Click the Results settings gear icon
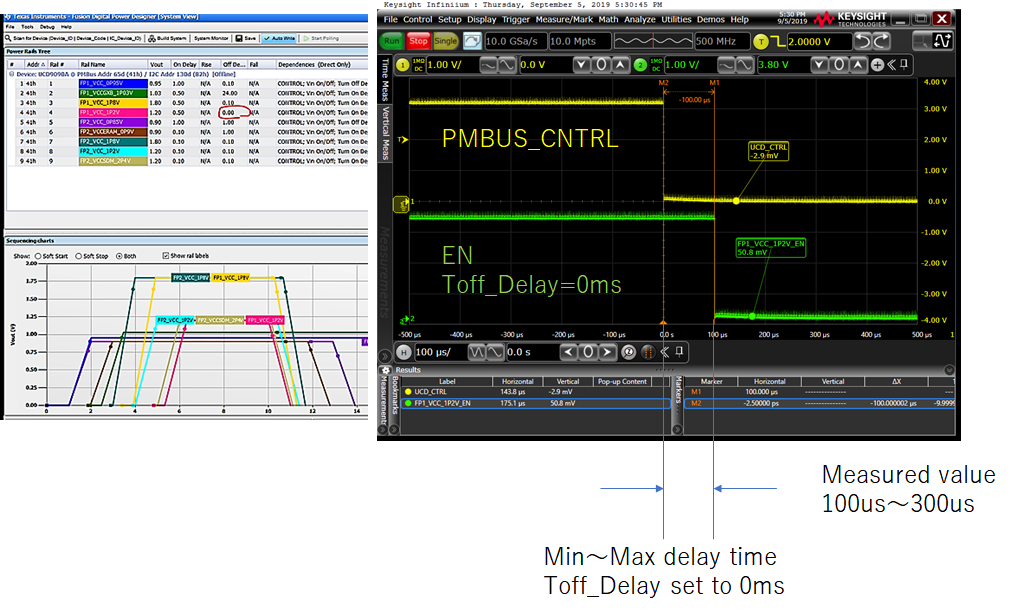Screen dimensions: 1011x616 (386, 370)
